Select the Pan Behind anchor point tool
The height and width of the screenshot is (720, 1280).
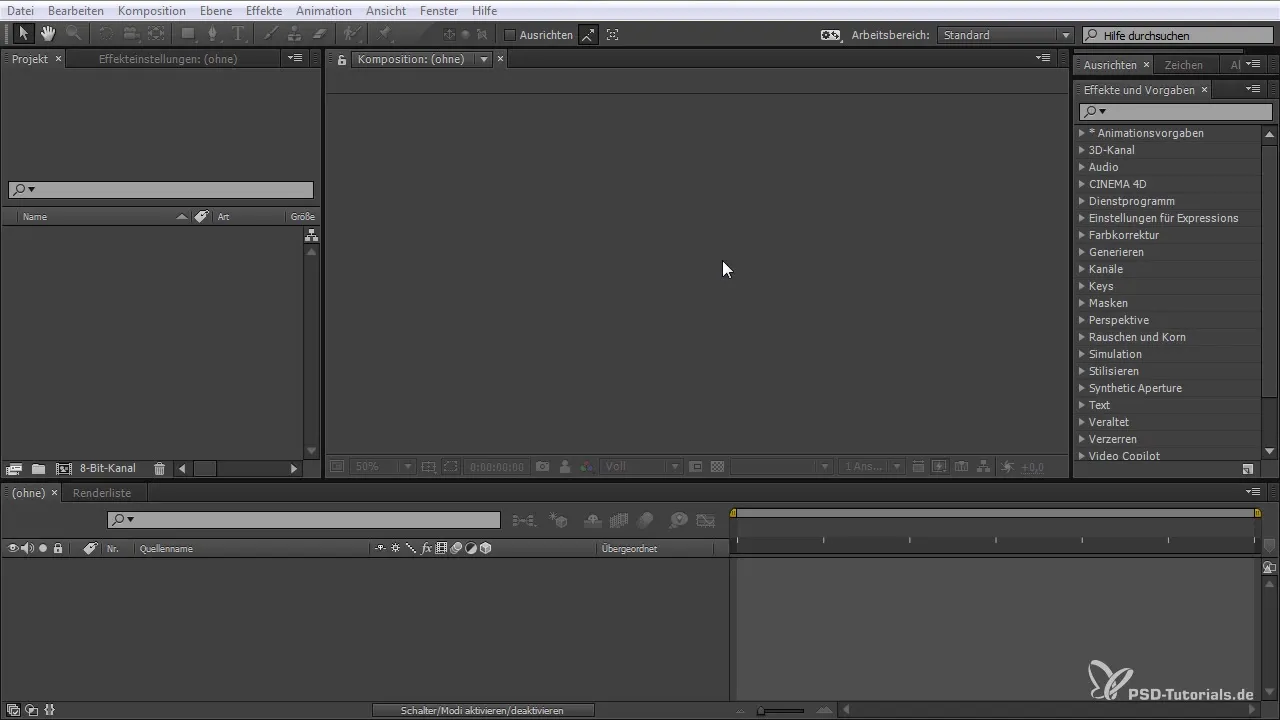point(155,34)
